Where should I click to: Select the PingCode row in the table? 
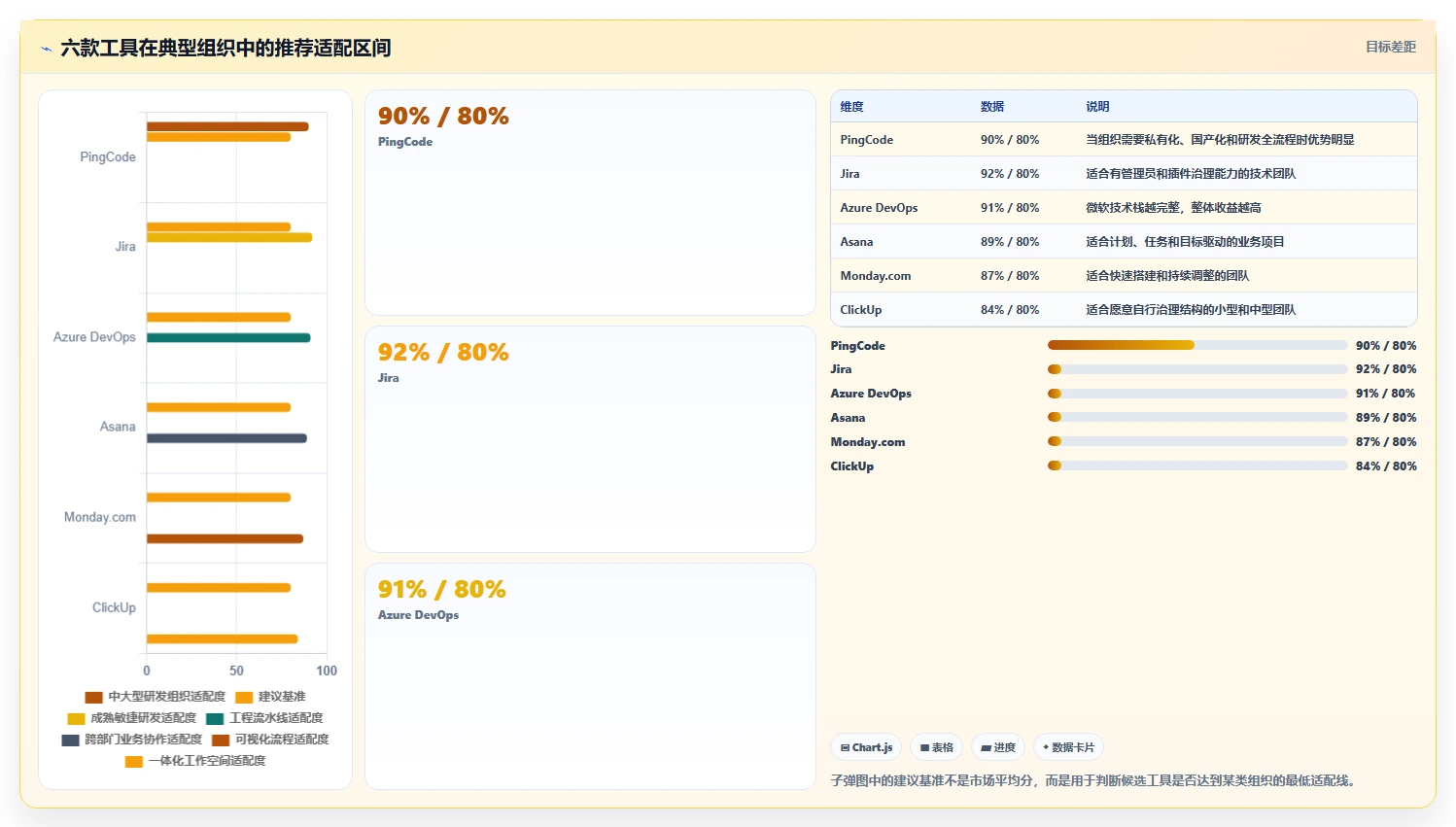point(1124,140)
